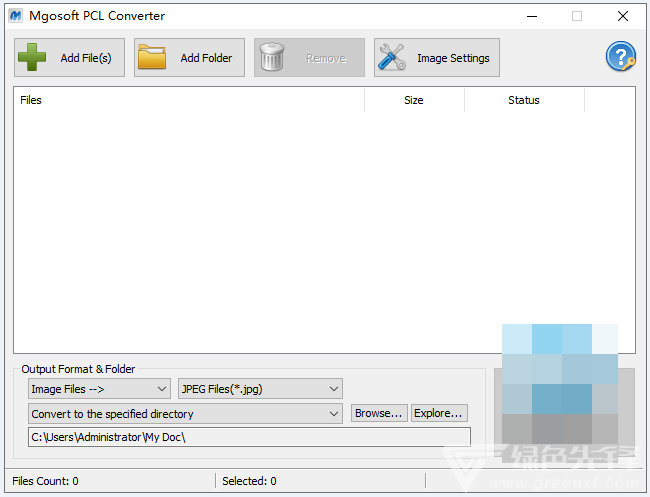The width and height of the screenshot is (650, 497).
Task: Close the Mgosoft PCL Converter window
Action: point(623,16)
